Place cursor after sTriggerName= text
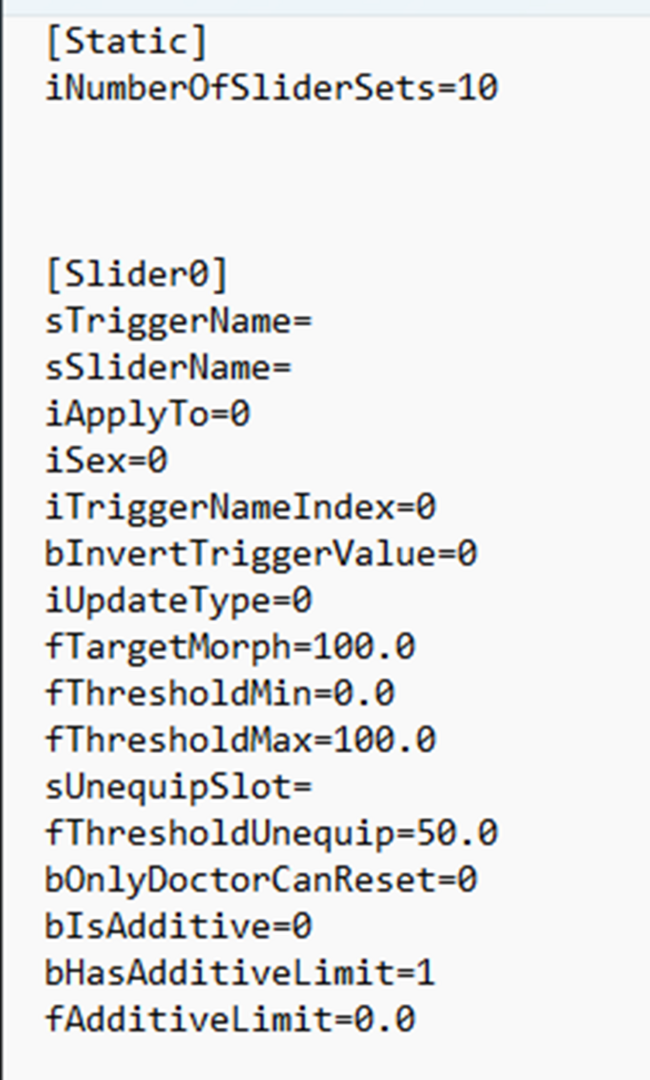 pyautogui.click(x=315, y=322)
